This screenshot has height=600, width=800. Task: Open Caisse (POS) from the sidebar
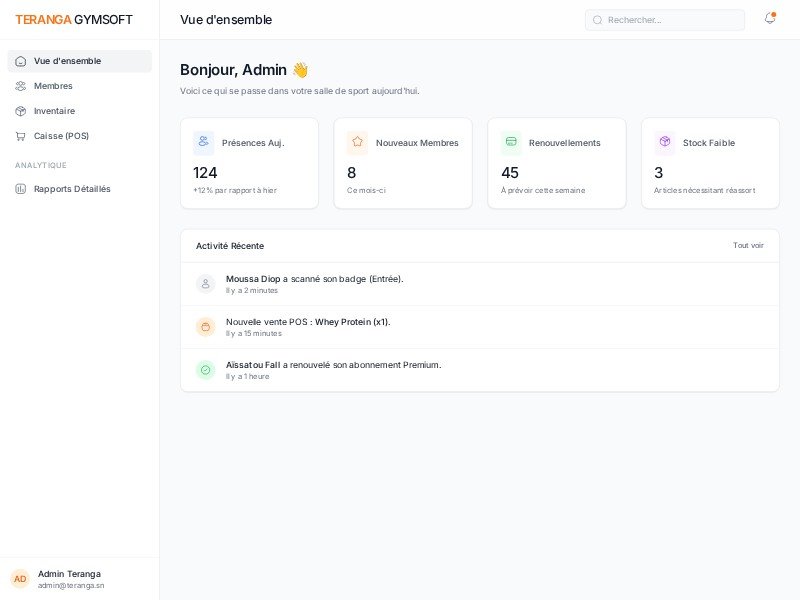click(x=61, y=136)
